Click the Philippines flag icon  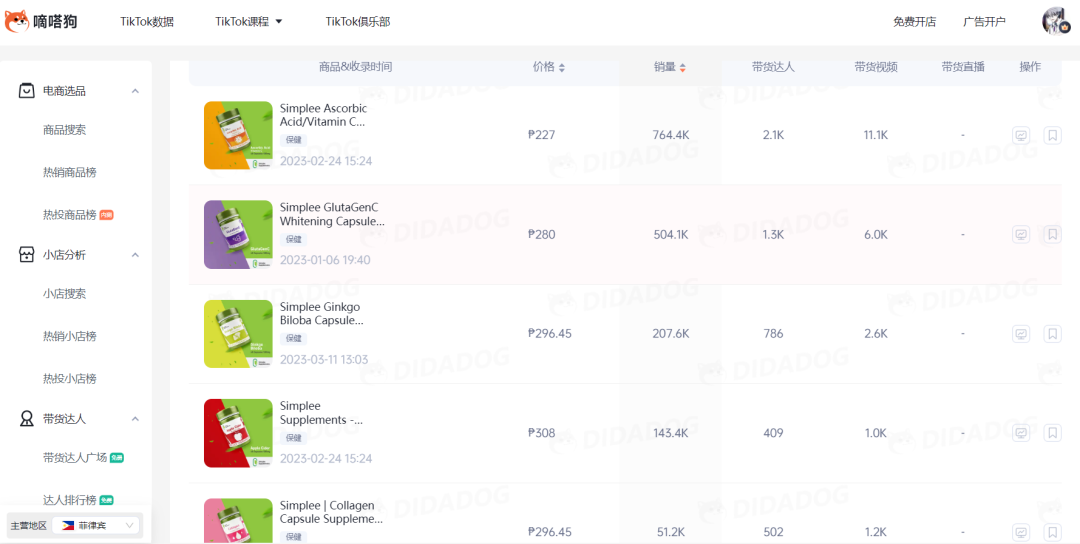(x=68, y=525)
